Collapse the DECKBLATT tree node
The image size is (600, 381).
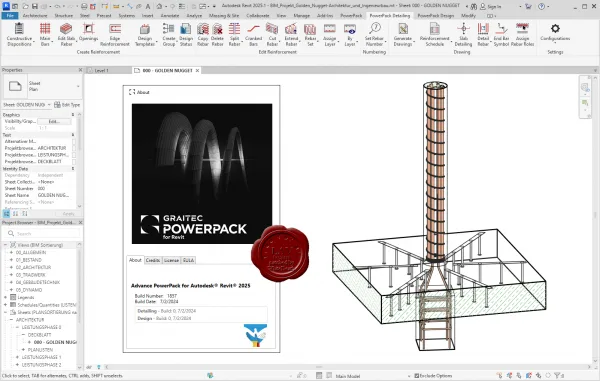(23, 335)
